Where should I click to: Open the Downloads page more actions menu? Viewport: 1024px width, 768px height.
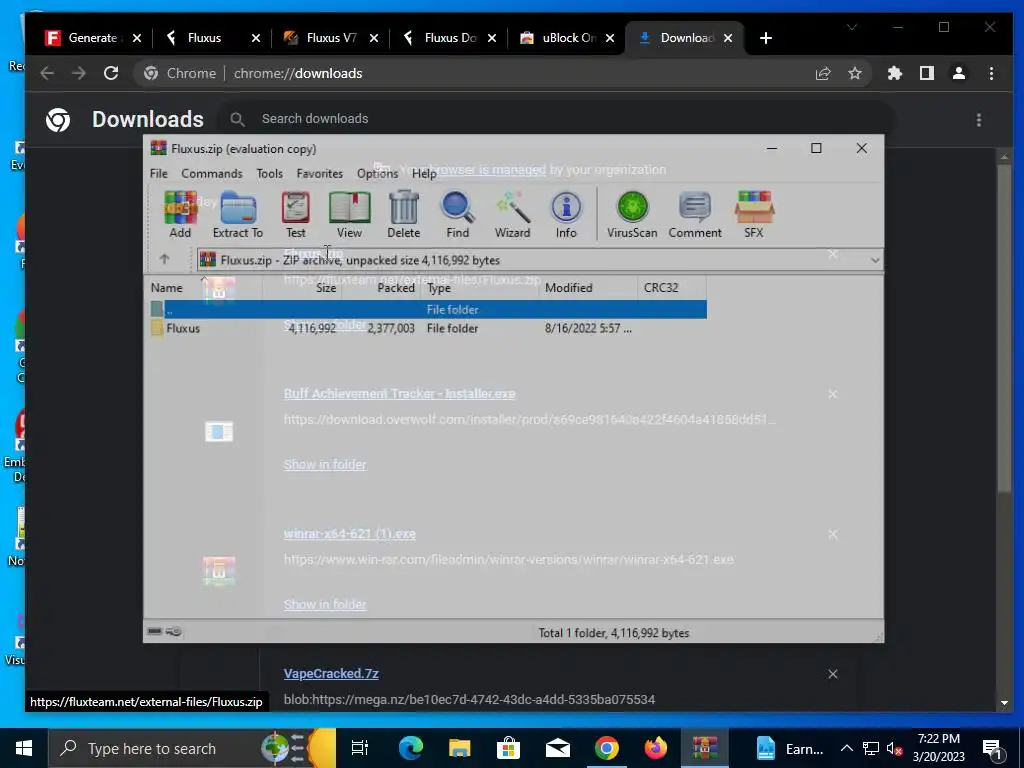pyautogui.click(x=978, y=120)
